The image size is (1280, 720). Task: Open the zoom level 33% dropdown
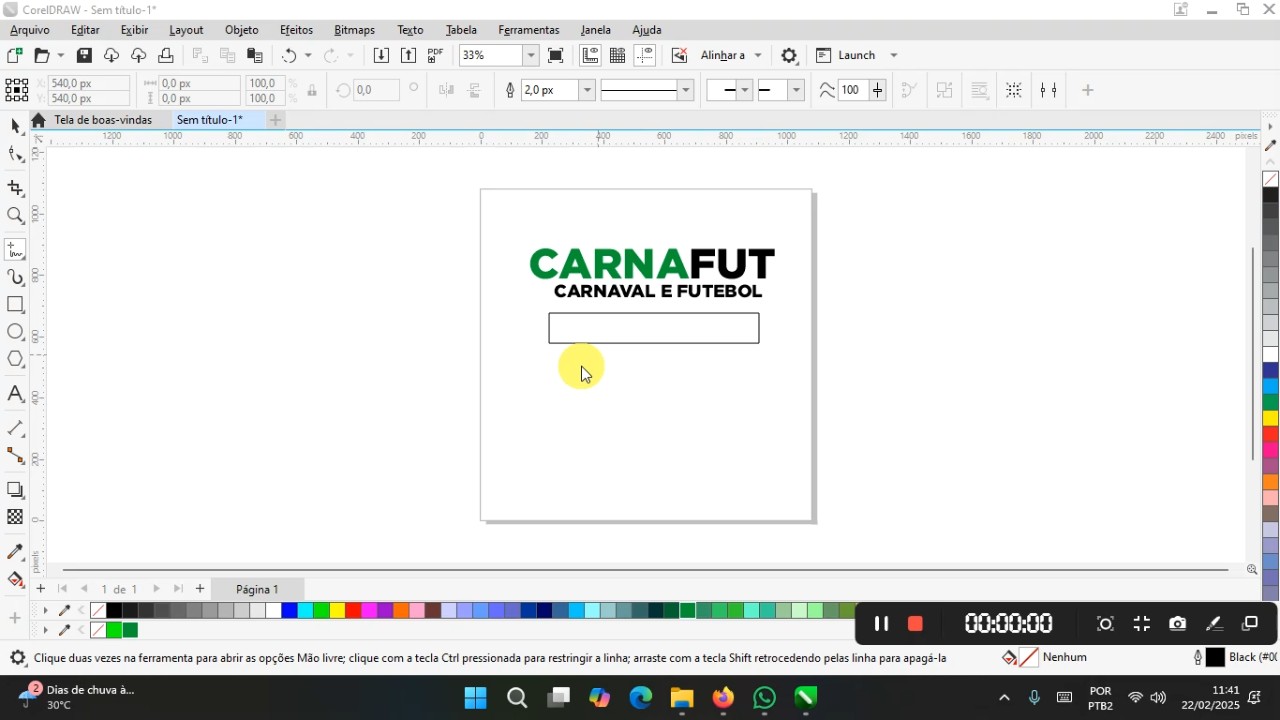coord(531,56)
